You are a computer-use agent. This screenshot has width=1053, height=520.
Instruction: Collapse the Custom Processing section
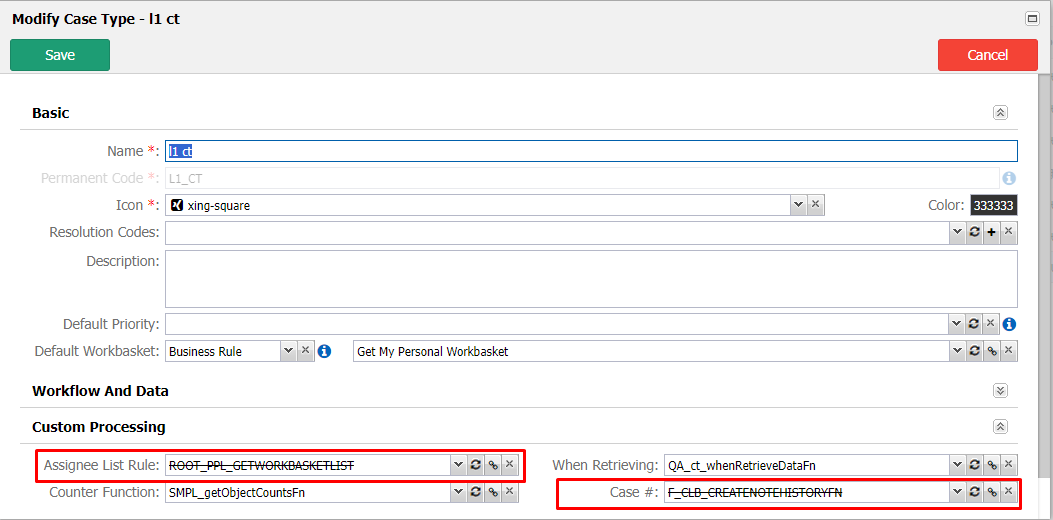click(1001, 427)
